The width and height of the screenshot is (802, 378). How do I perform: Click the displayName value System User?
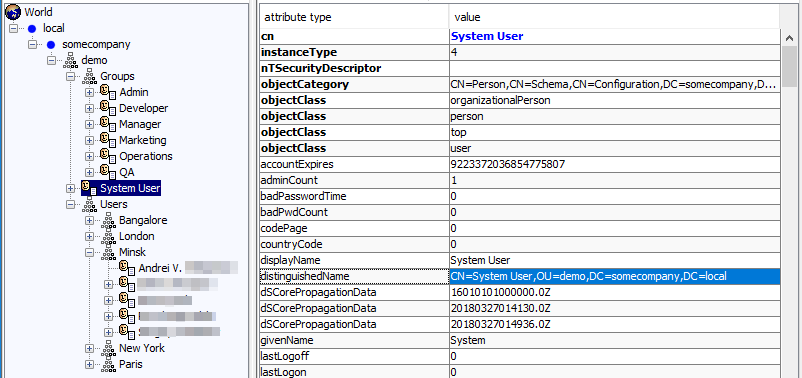(x=480, y=260)
